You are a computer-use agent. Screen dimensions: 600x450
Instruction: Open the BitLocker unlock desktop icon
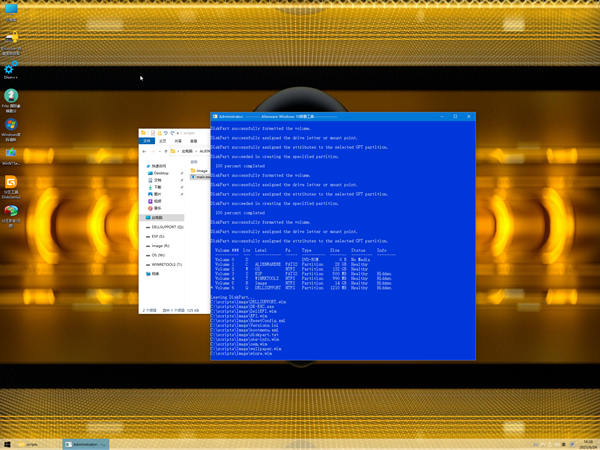coord(11,42)
